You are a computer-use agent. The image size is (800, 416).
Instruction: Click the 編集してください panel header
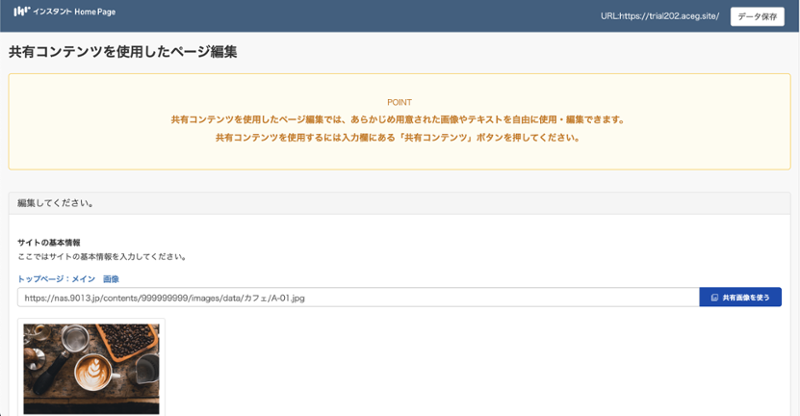pyautogui.click(x=56, y=203)
